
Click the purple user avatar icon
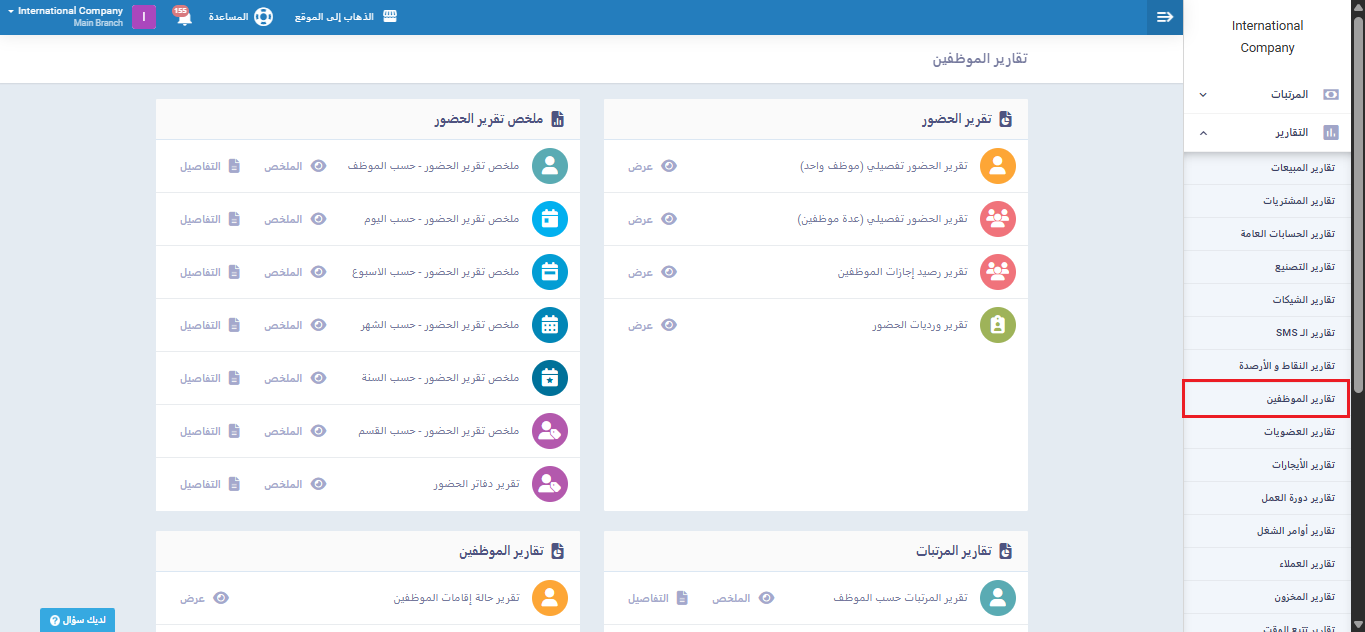tap(144, 17)
